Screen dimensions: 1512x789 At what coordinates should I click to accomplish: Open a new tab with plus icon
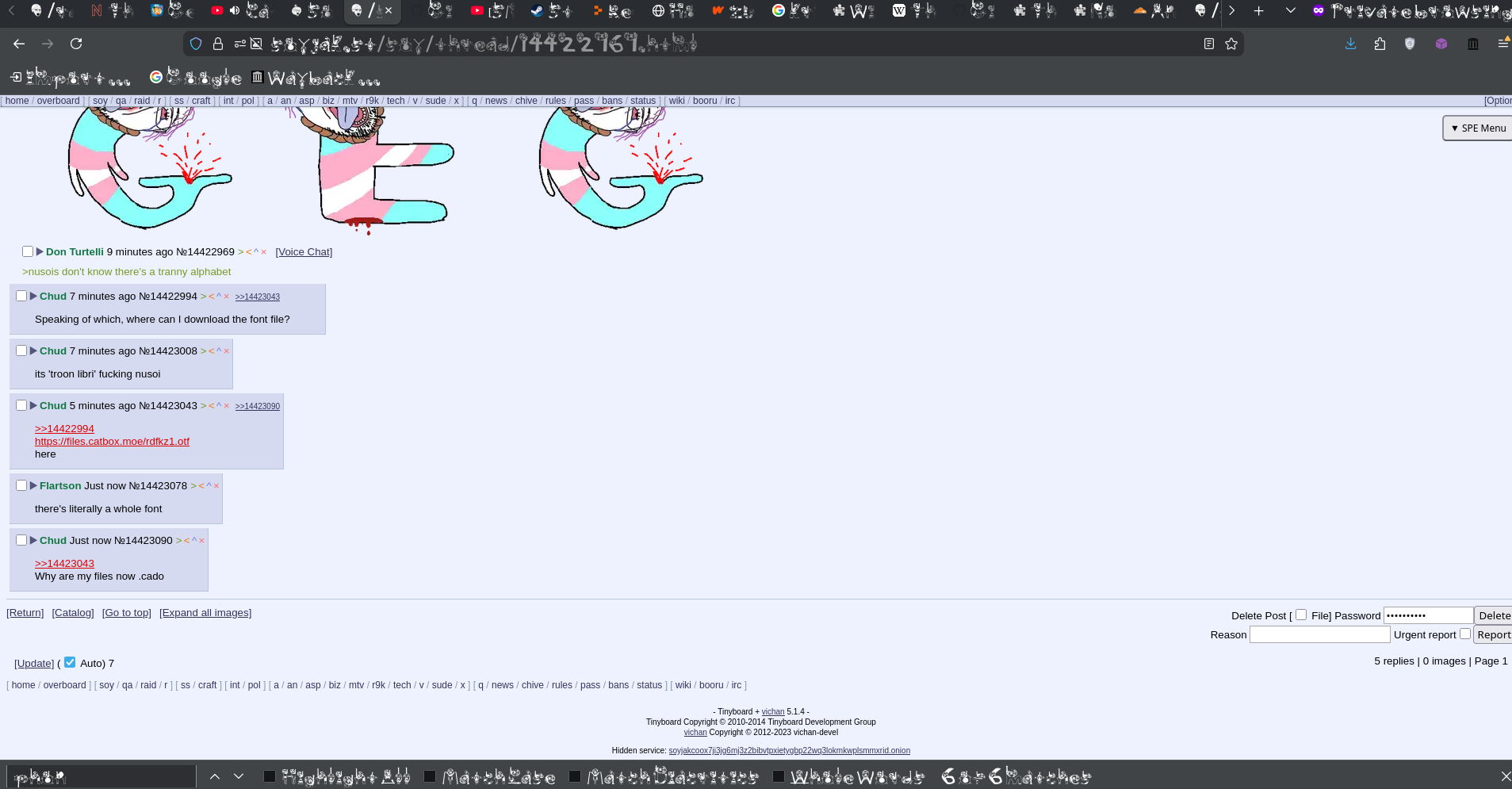tap(1258, 10)
